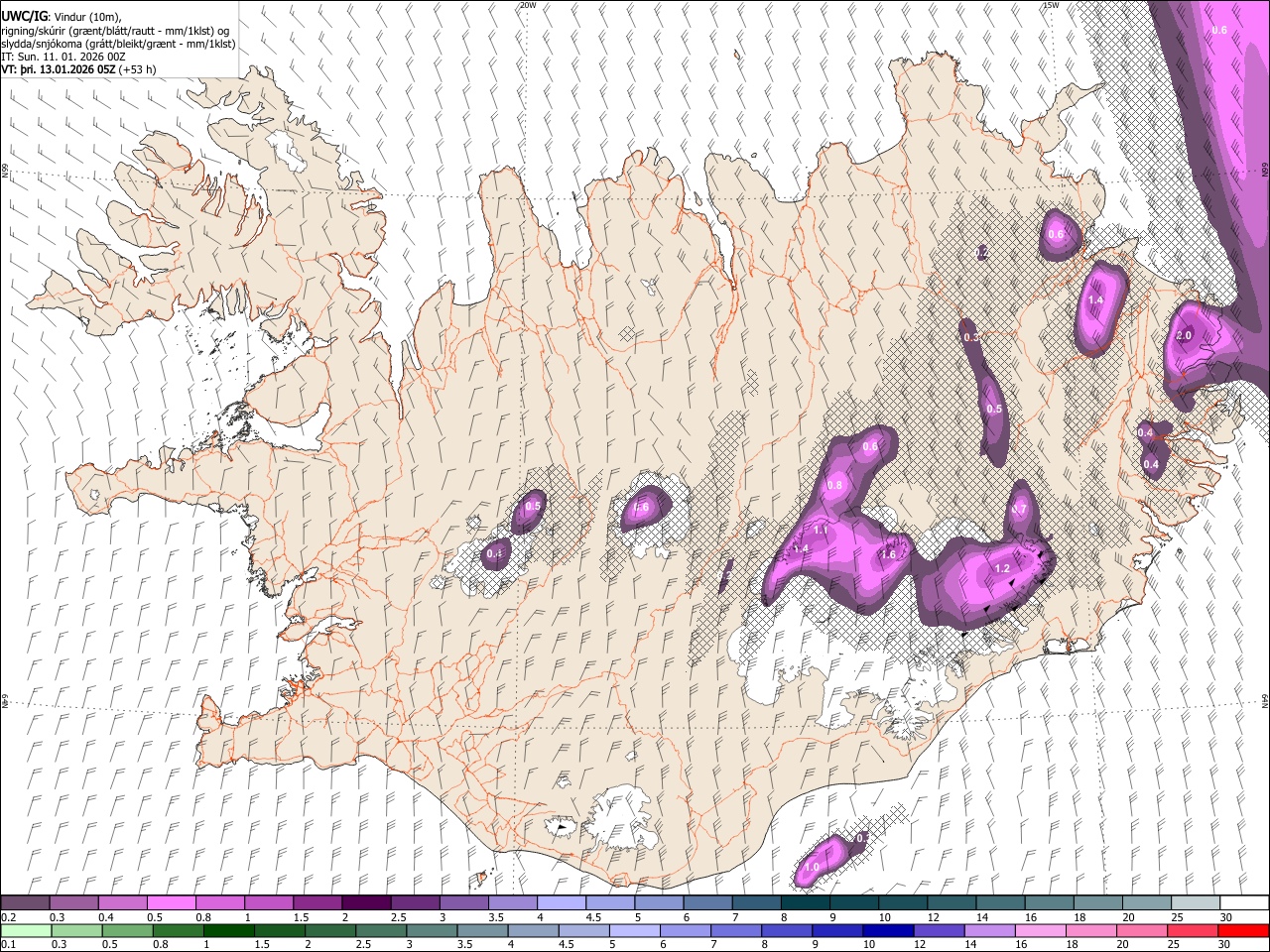Click the '15W' longitude label

pyautogui.click(x=1051, y=5)
